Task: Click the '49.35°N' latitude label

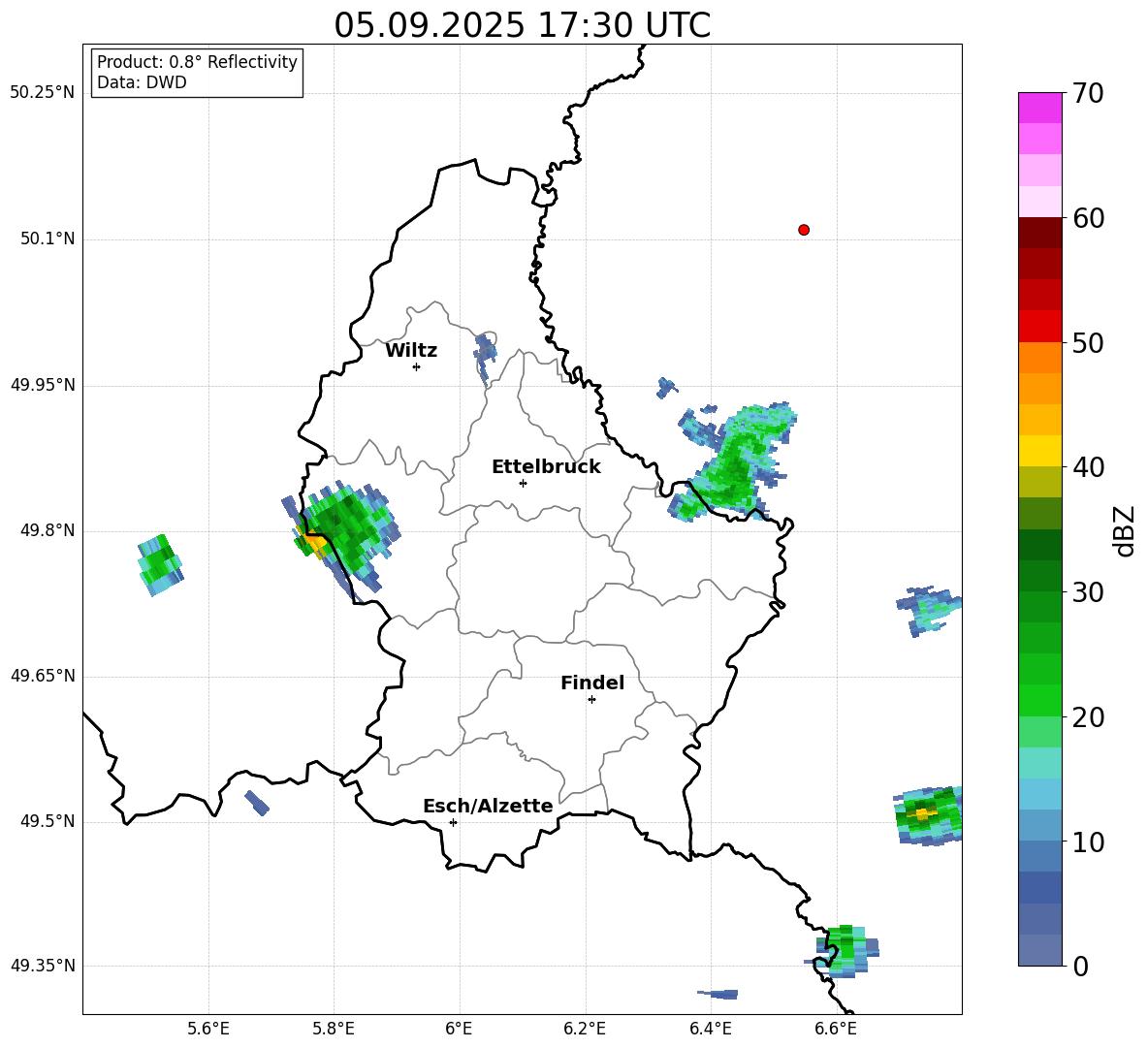Action: (x=43, y=966)
